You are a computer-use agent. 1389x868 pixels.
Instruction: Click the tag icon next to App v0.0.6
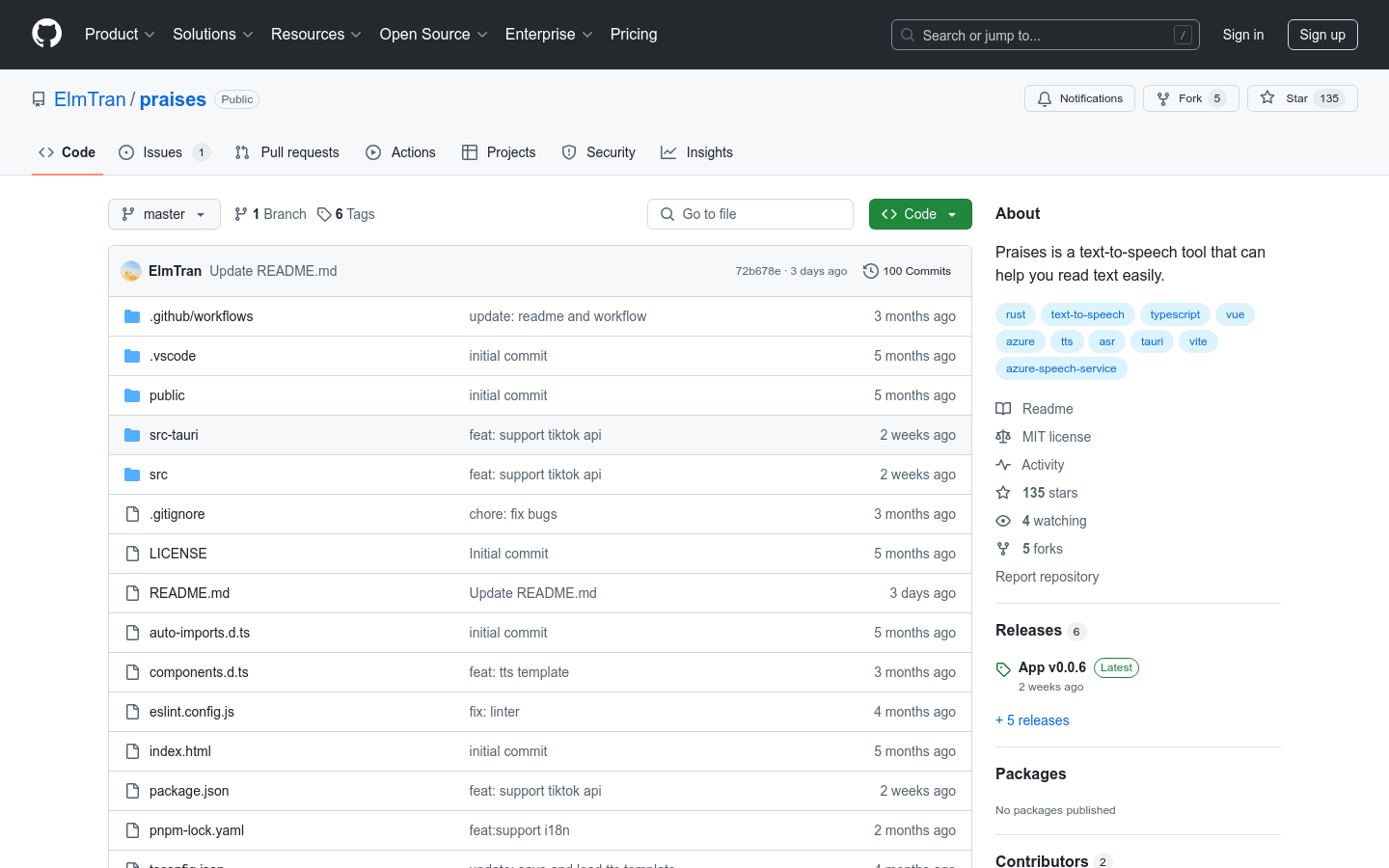pos(1003,669)
